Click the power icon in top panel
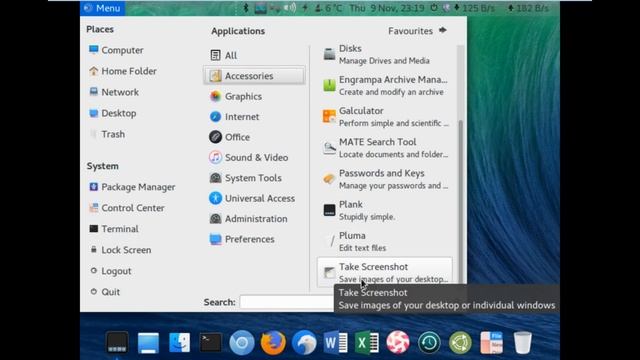 [x=434, y=8]
